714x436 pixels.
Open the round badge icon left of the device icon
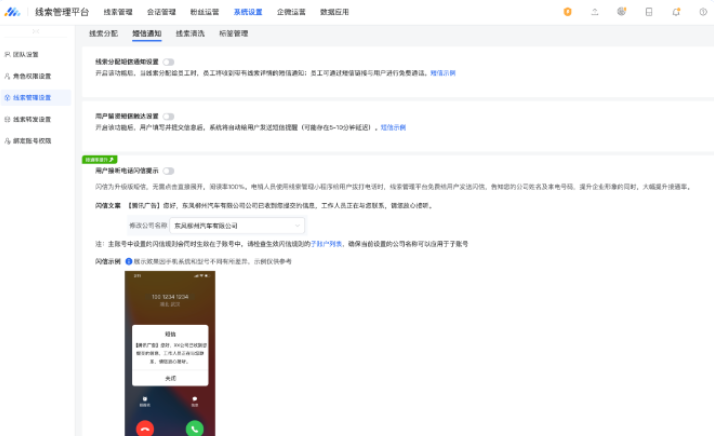[x=622, y=12]
